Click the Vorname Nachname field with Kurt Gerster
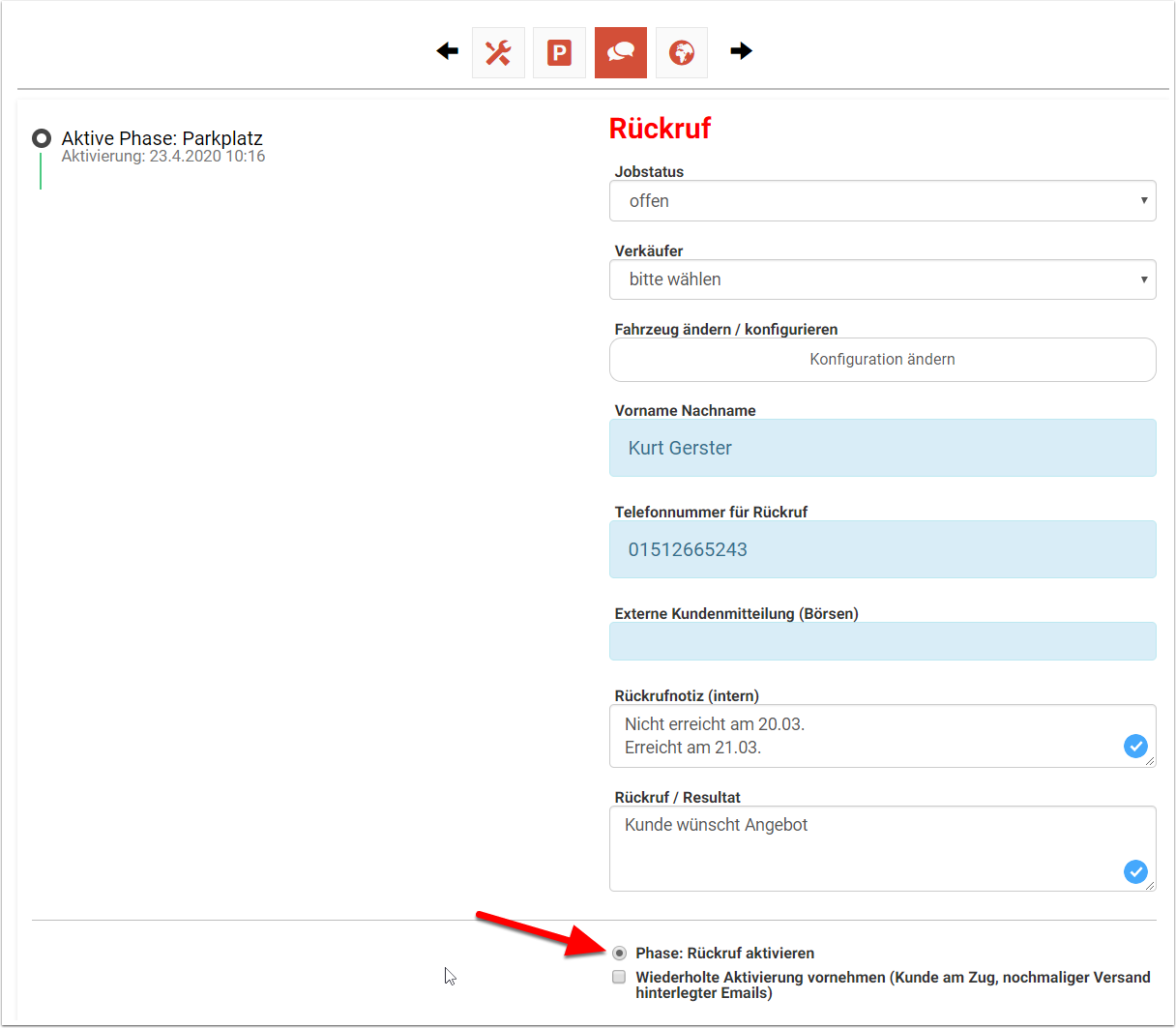This screenshot has width=1176, height=1028. pos(882,448)
